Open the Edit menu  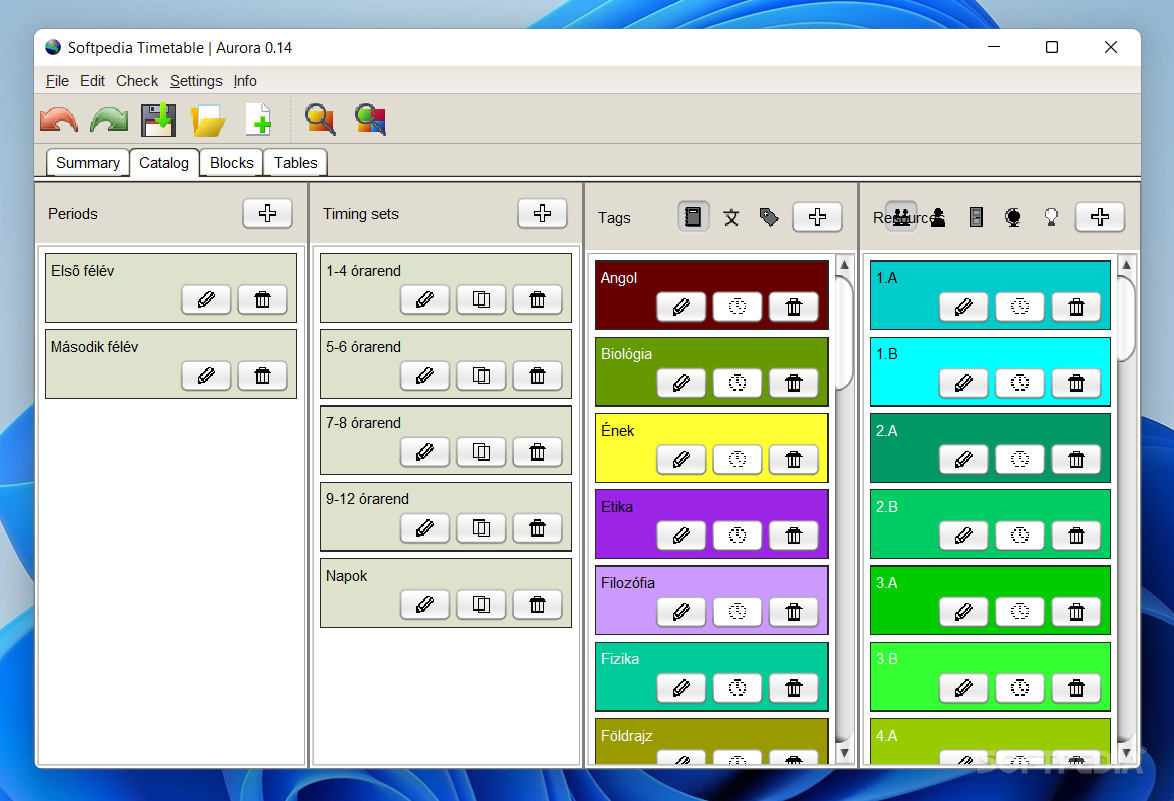92,81
